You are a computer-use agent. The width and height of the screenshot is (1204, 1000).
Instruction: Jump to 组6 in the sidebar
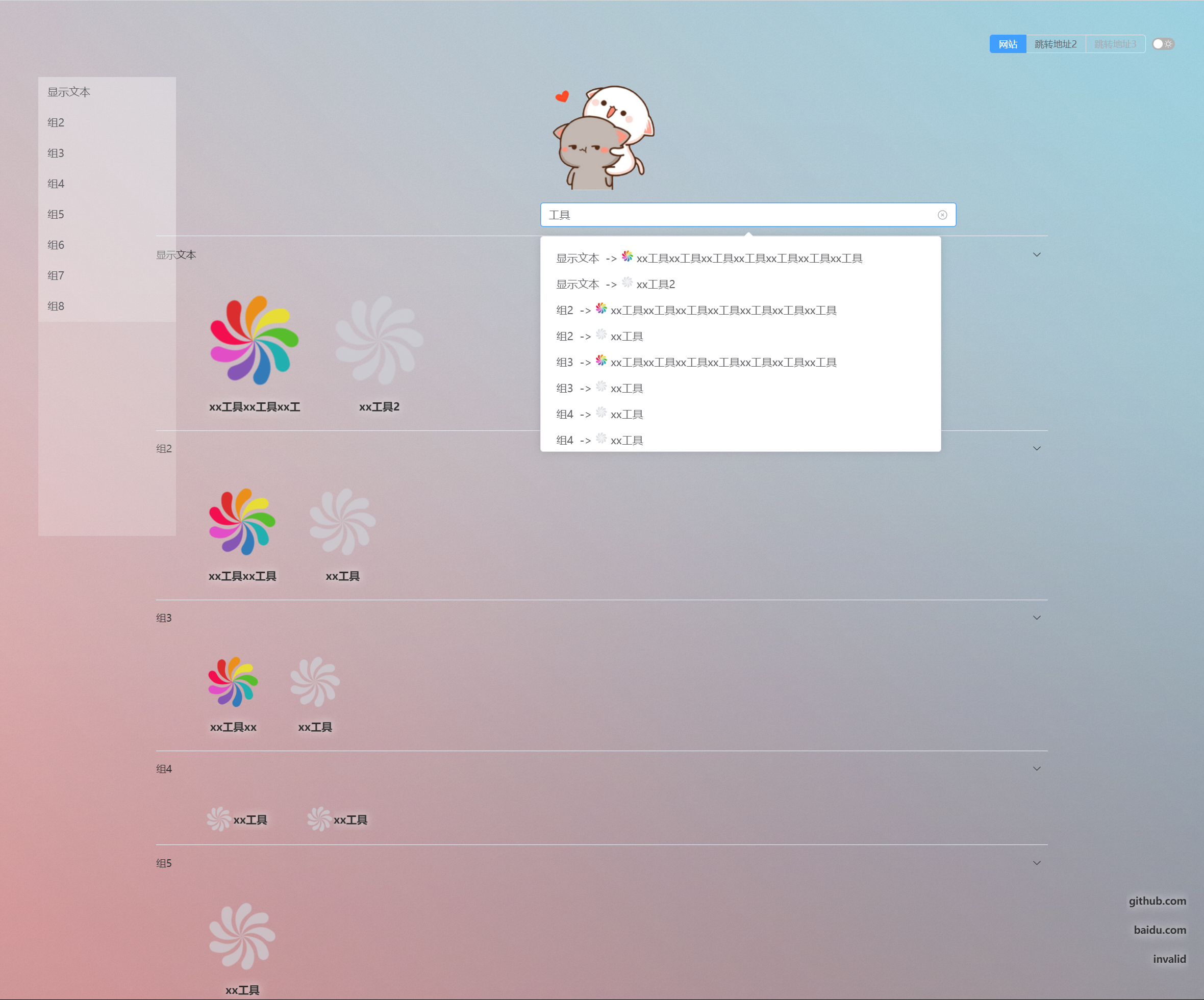tap(56, 245)
